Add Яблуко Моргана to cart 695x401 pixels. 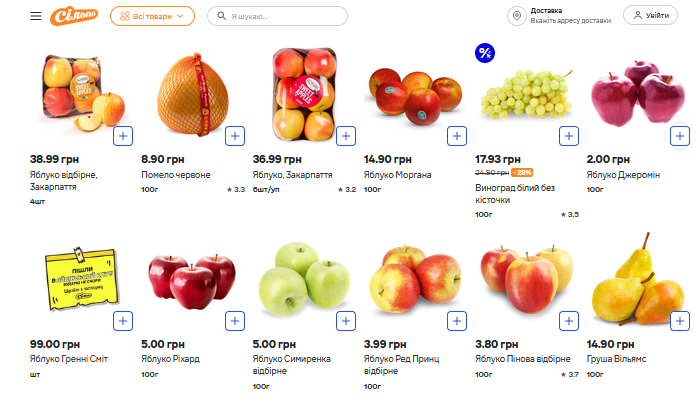[x=458, y=135]
